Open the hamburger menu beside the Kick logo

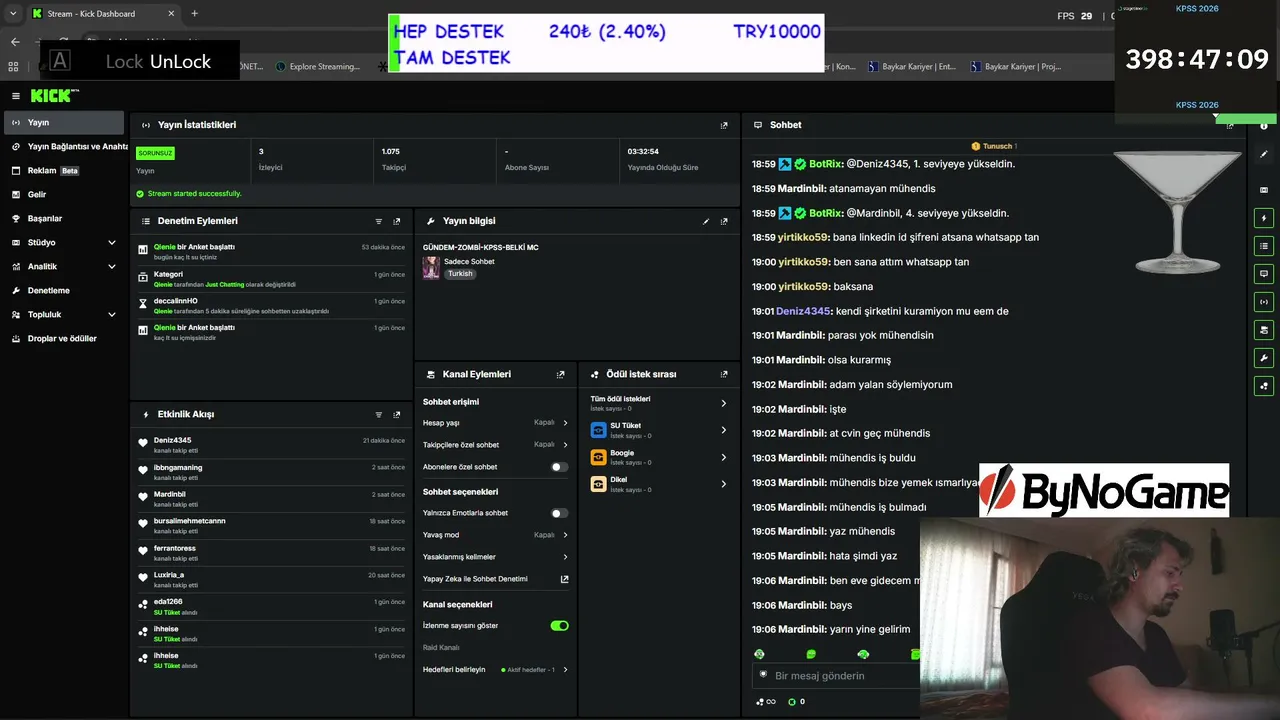[x=16, y=96]
